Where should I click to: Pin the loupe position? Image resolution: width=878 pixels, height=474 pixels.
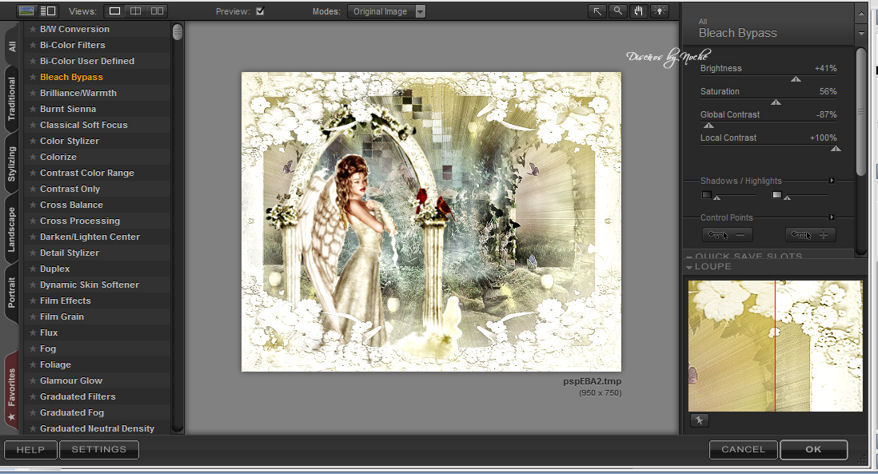(697, 421)
